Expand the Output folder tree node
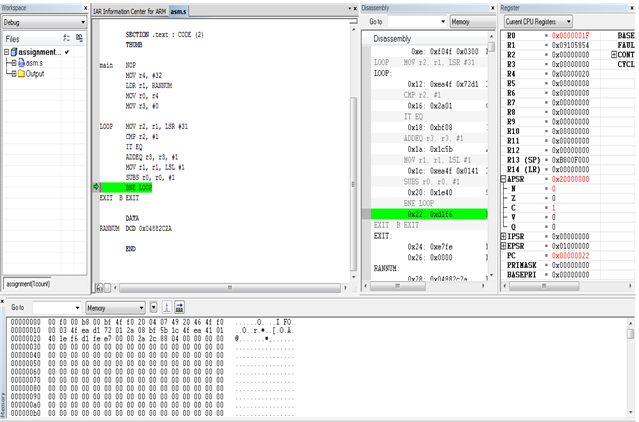The width and height of the screenshot is (639, 422). click(14, 74)
